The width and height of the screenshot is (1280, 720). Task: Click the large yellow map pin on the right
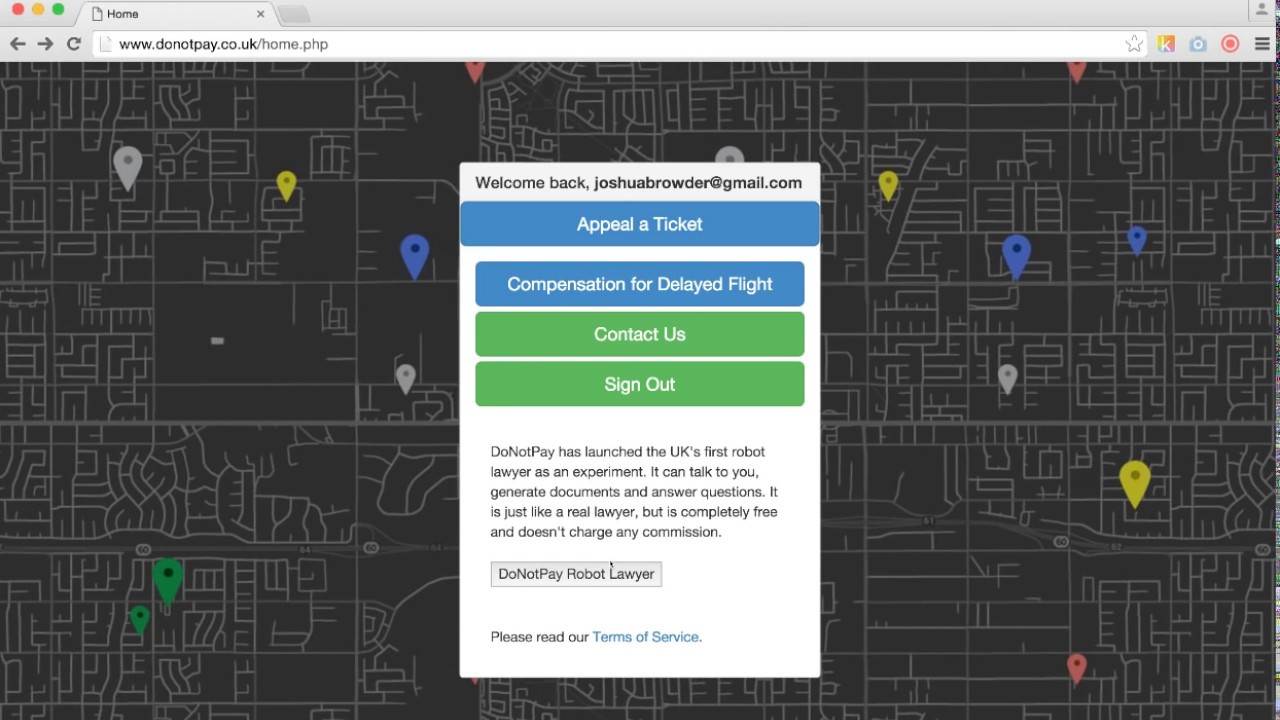(1135, 484)
